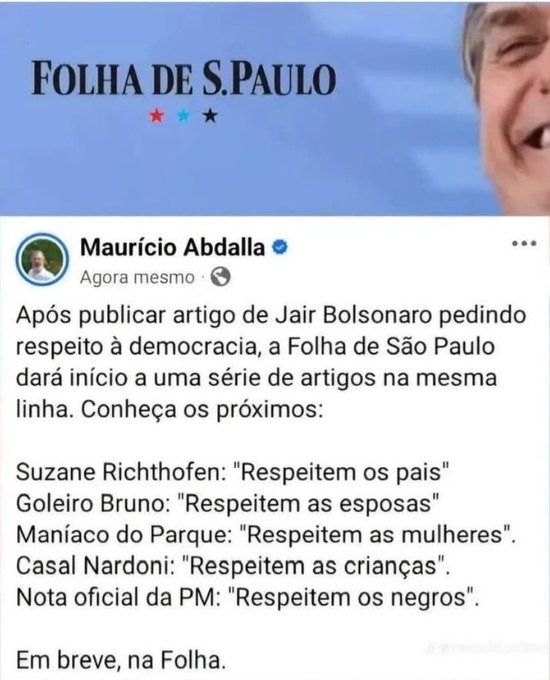Click the "Em breve, na Folha." closing text

click(121, 660)
